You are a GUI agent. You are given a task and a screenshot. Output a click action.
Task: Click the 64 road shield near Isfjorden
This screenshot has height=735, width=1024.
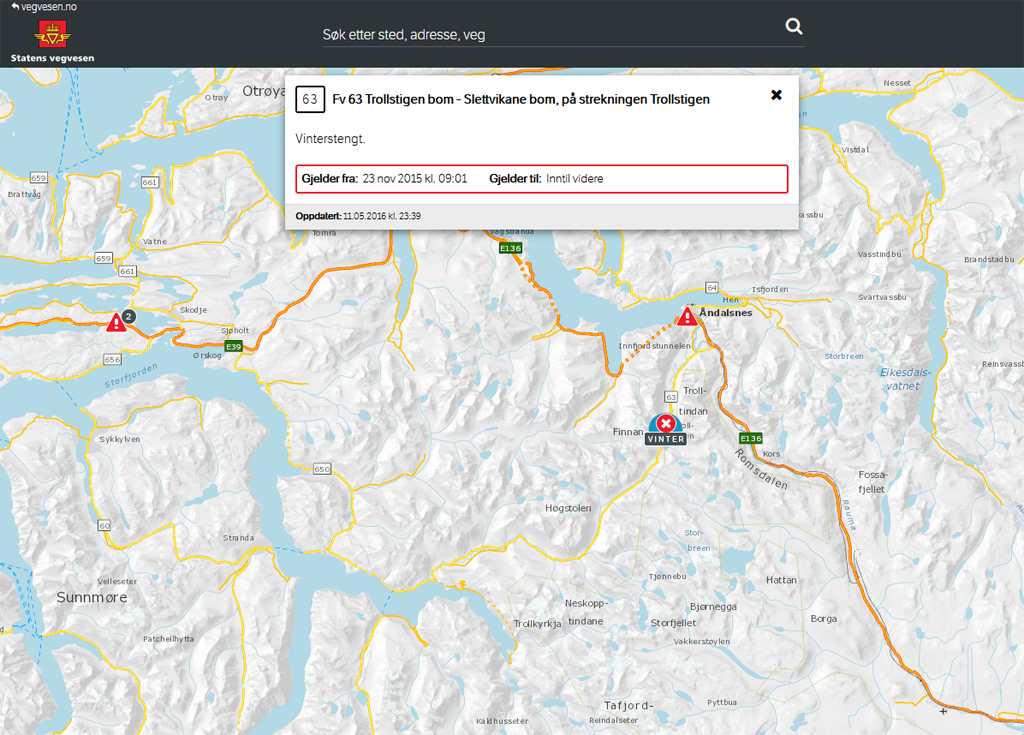click(x=712, y=287)
